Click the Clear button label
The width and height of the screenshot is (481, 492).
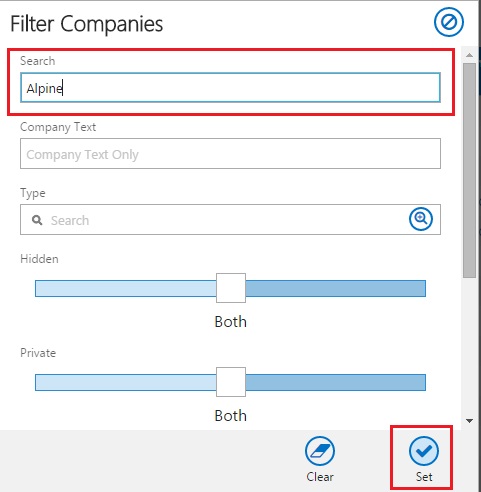pos(320,477)
